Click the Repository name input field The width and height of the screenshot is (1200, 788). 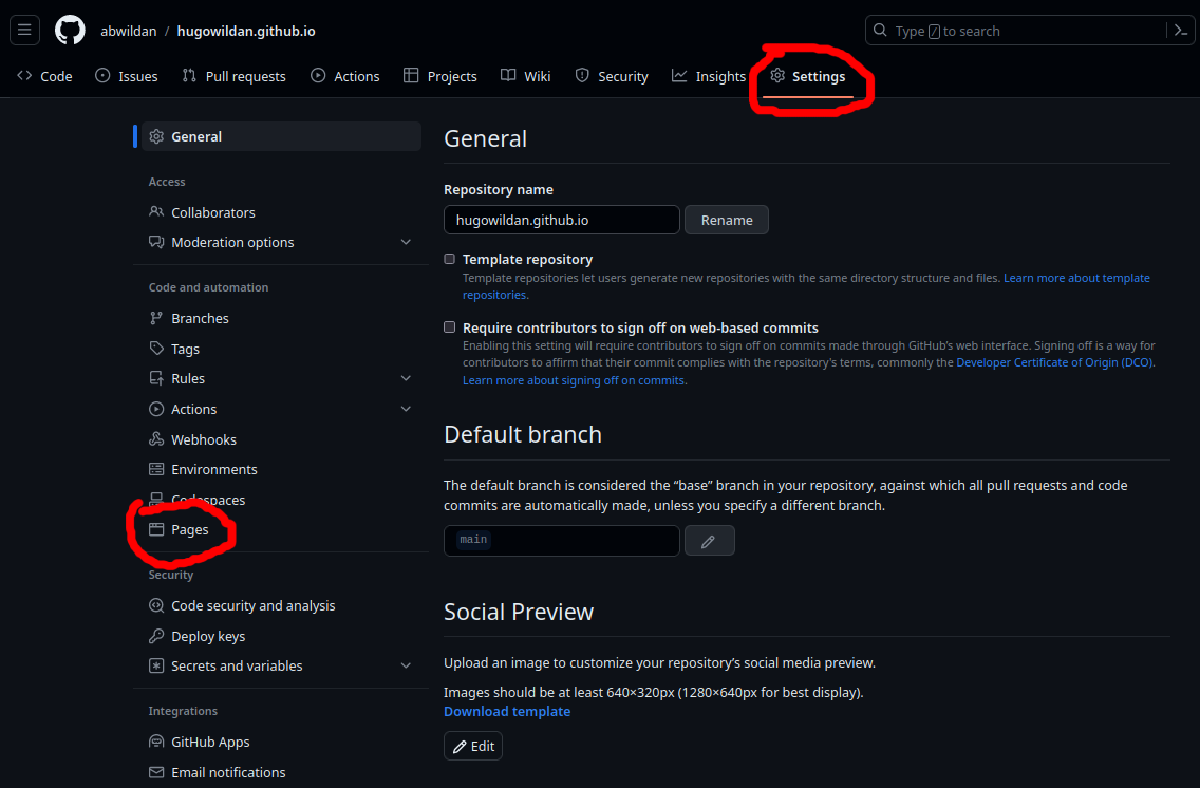pos(562,220)
